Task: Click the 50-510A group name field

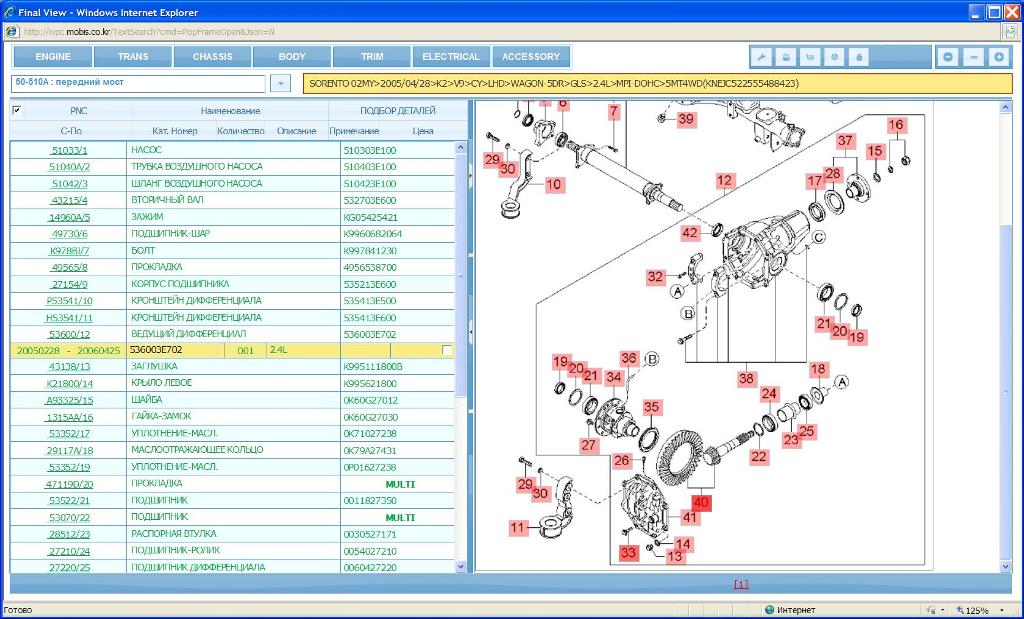Action: 138,83
